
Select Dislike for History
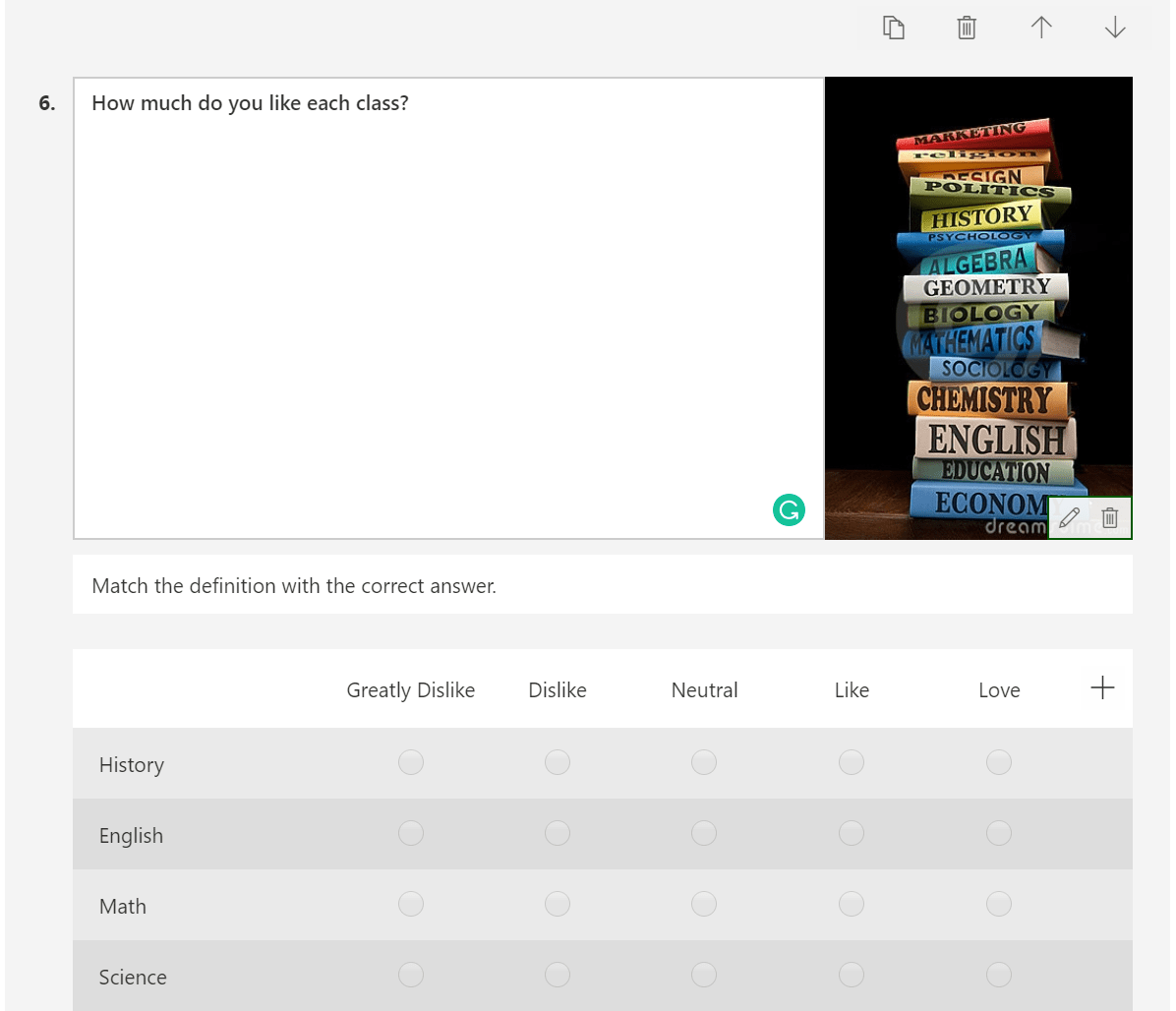558,762
